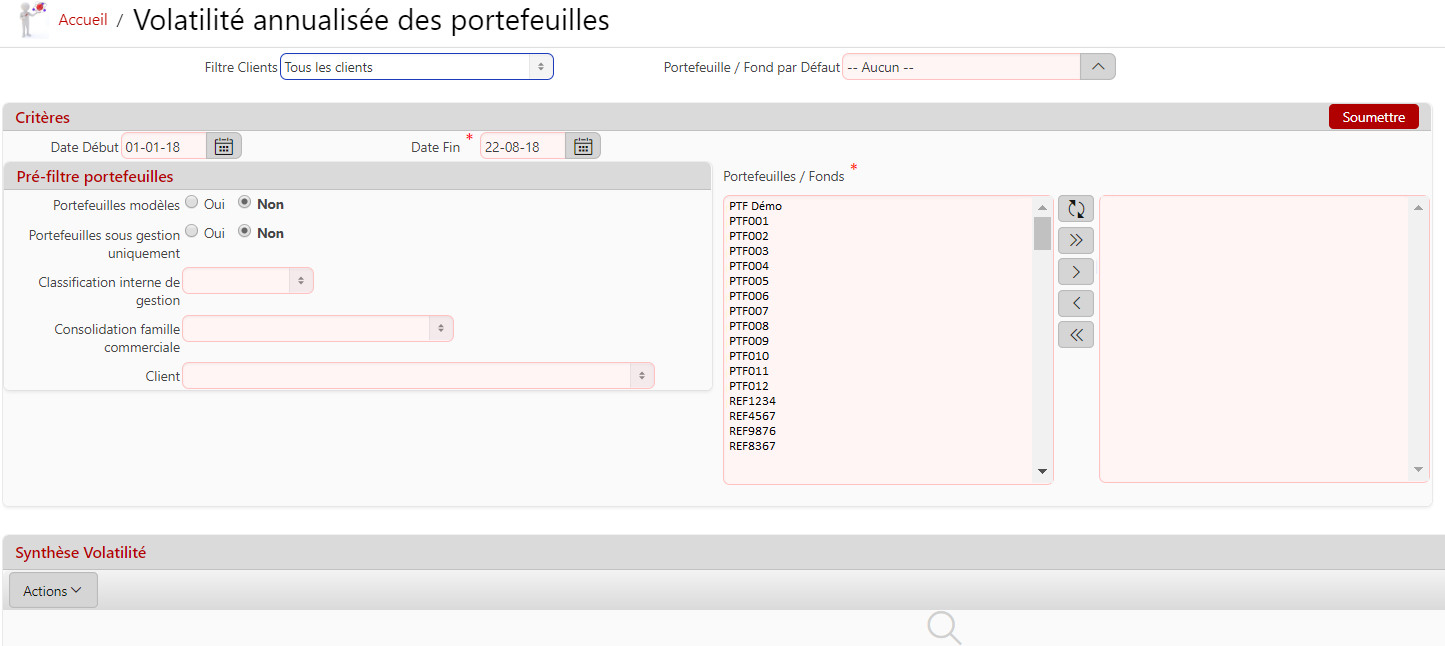Click the refresh portfolios list icon
The width and height of the screenshot is (1445, 646).
pos(1076,209)
